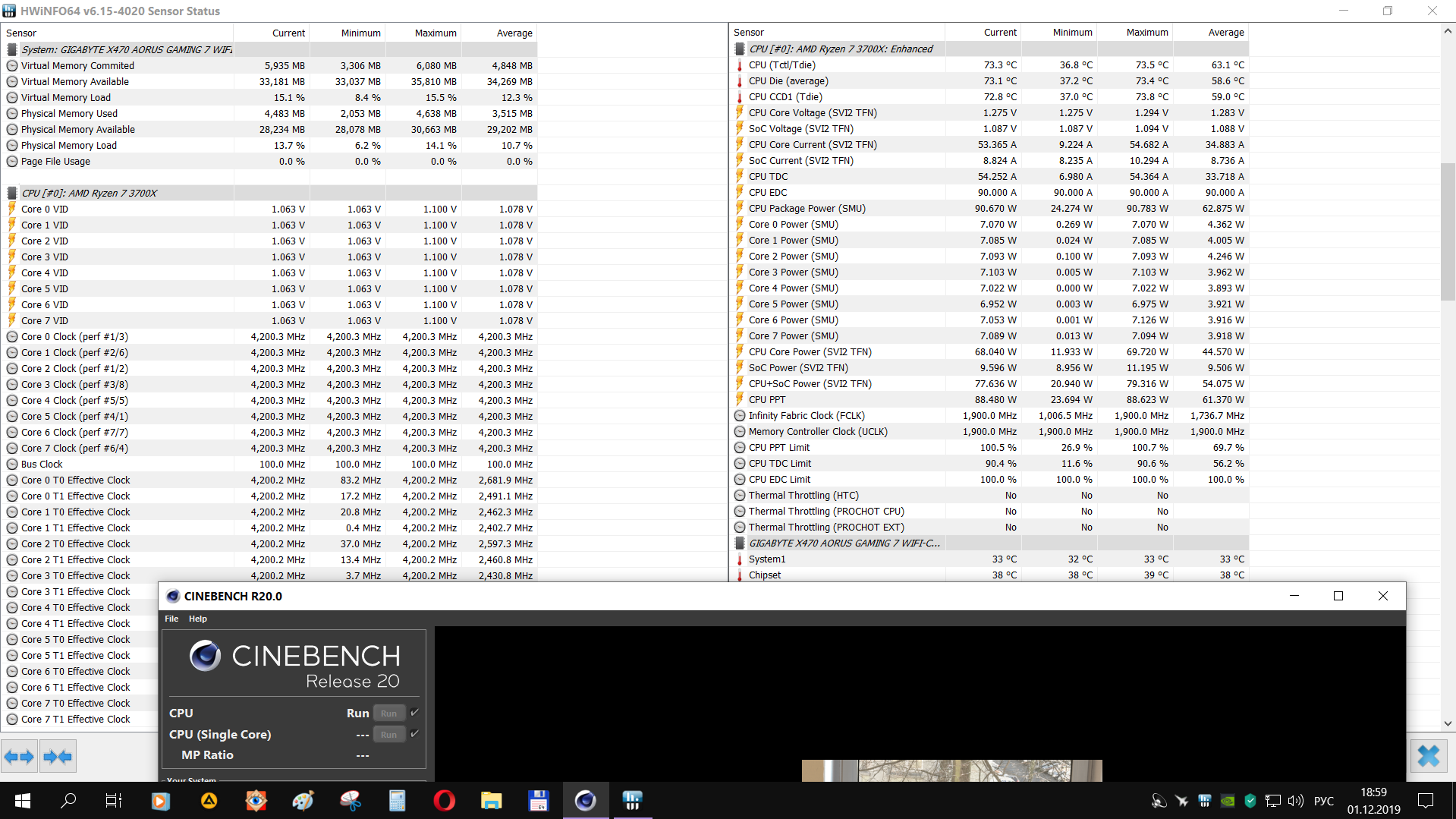Open the media player icon on the taskbar

point(161,800)
